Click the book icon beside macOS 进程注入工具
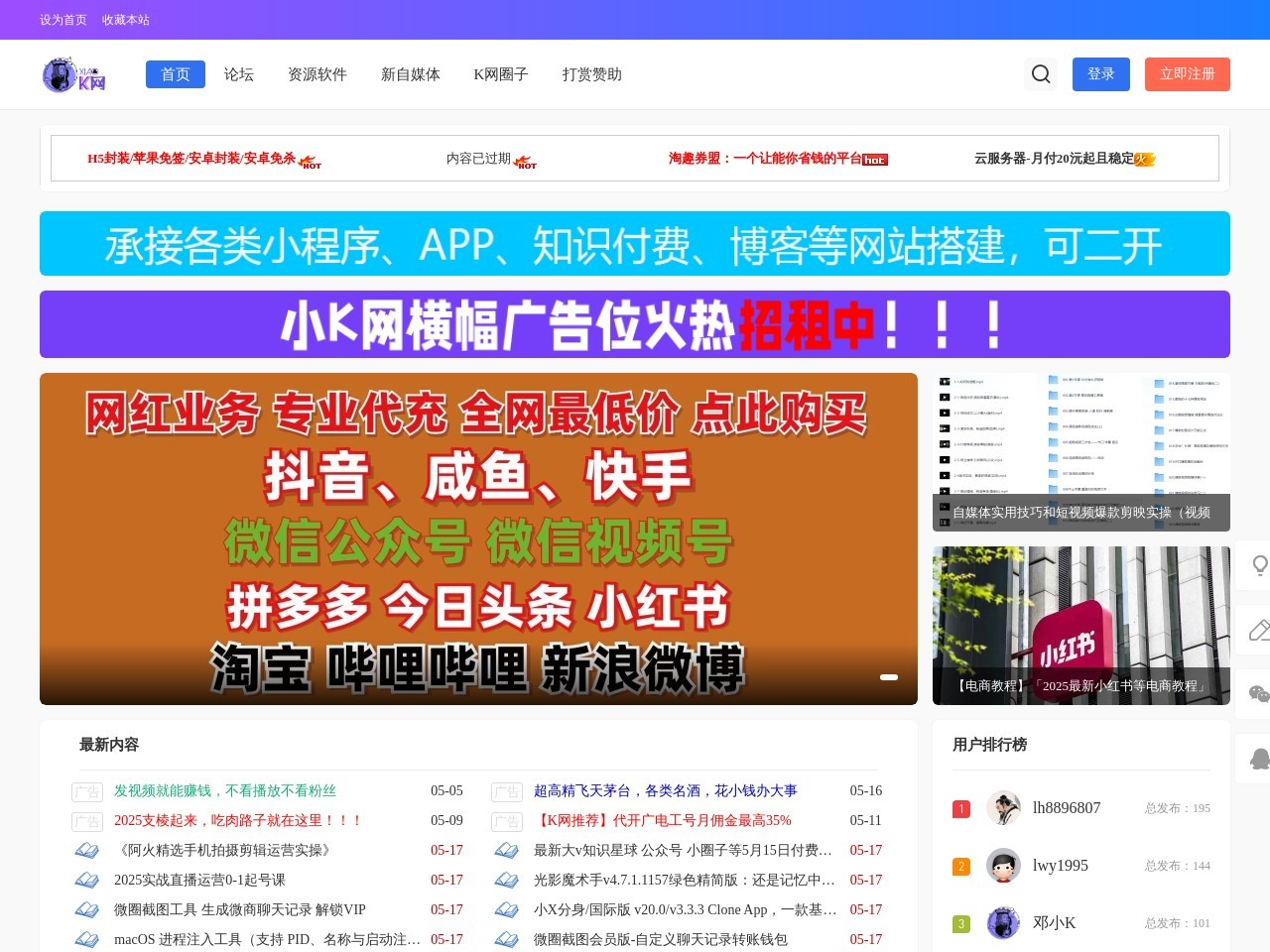This screenshot has height=952, width=1270. [87, 939]
